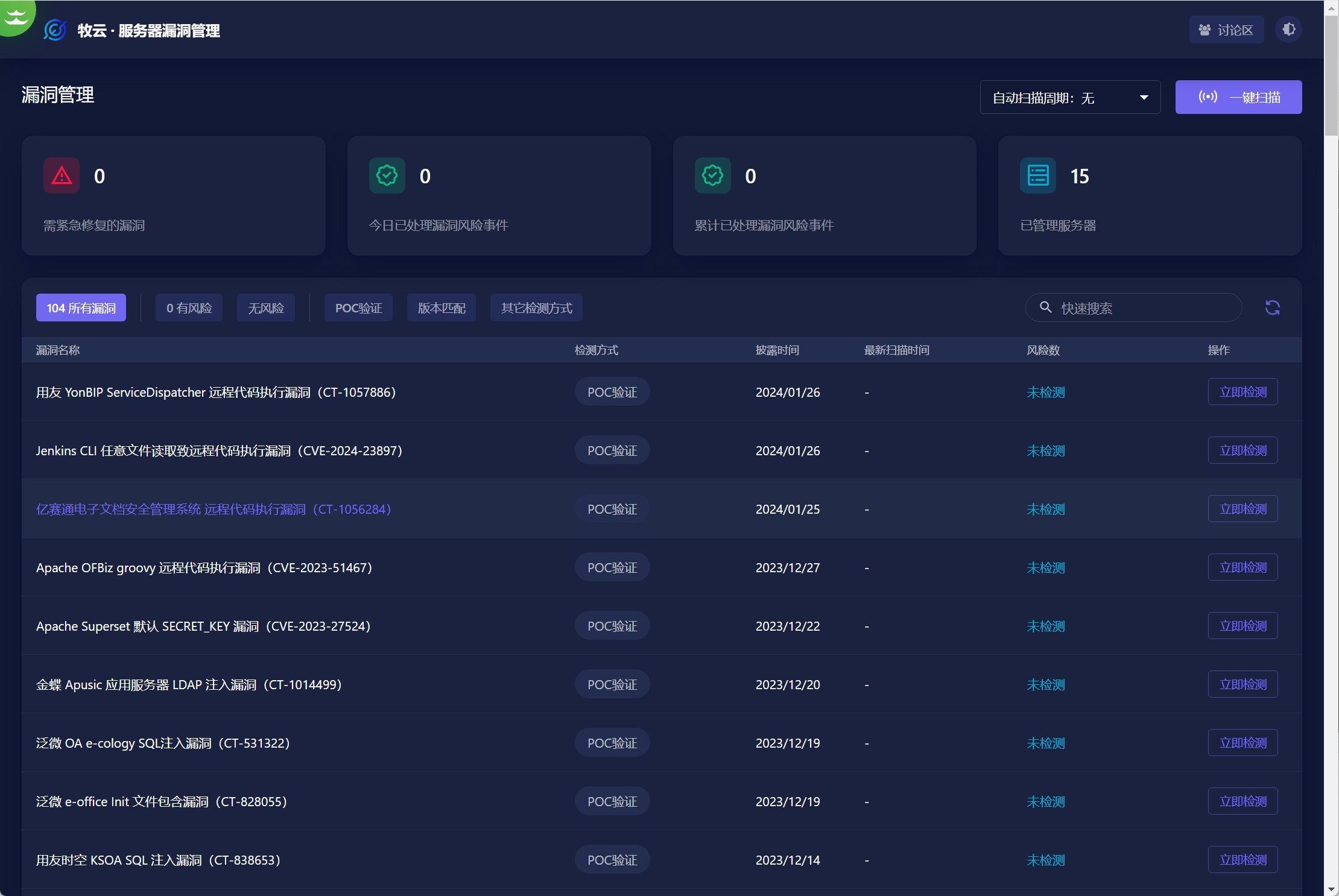
Task: Open 用友 YonBIP ServiceDispatcher vulnerability entry
Action: pyautogui.click(x=216, y=393)
